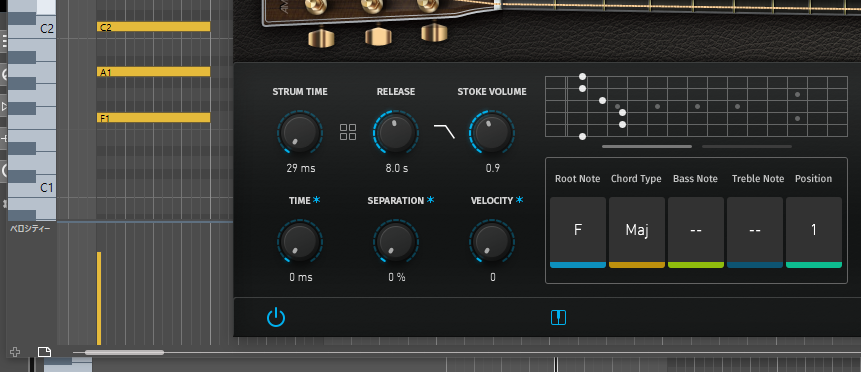
Task: Open the Treble Note selector
Action: coord(755,232)
